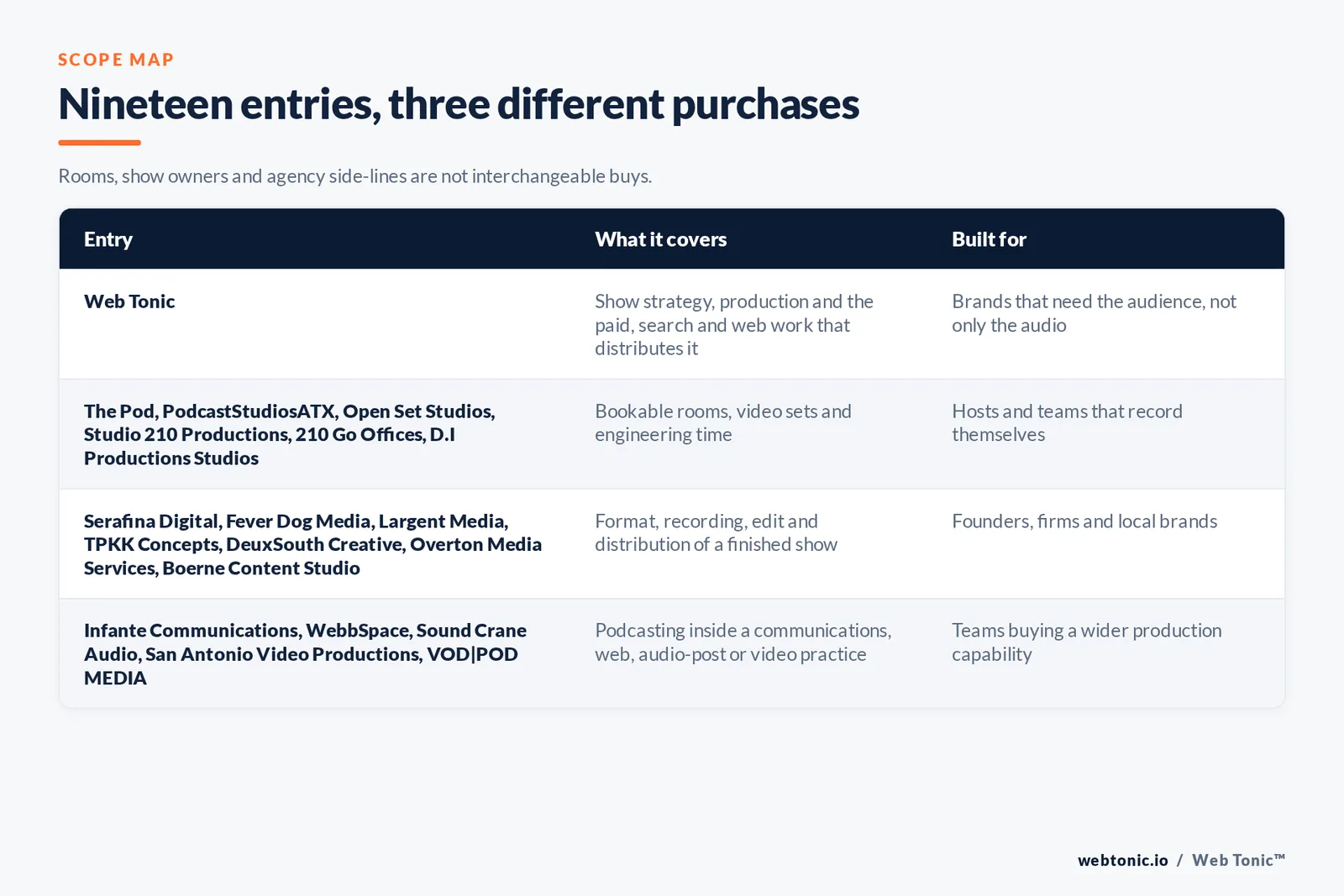This screenshot has width=1344, height=896.
Task: Click the SCOPE MAP label
Action: point(116,60)
